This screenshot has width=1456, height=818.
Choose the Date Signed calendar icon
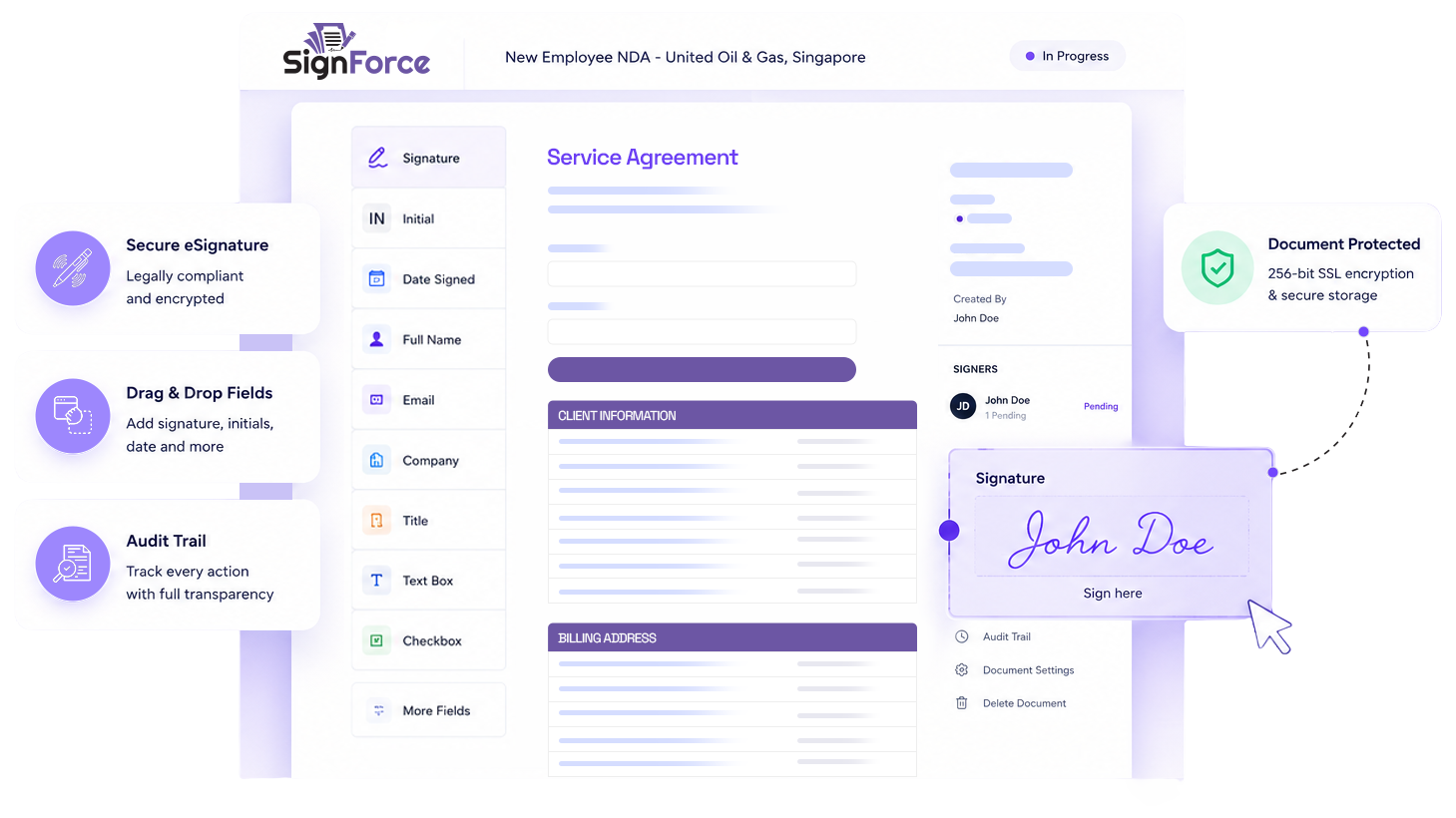click(376, 279)
